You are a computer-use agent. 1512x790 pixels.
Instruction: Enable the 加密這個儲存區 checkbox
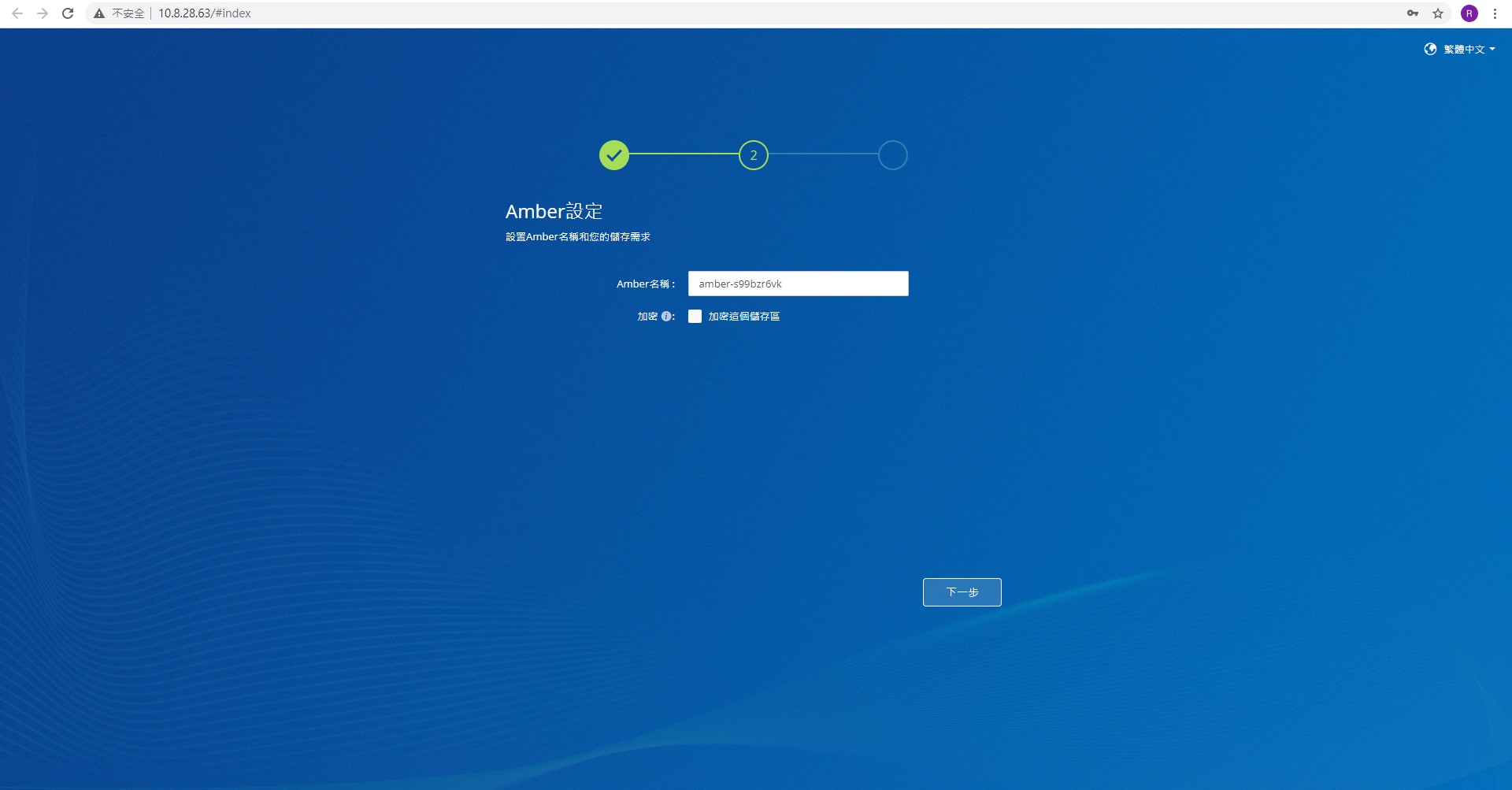coord(695,316)
